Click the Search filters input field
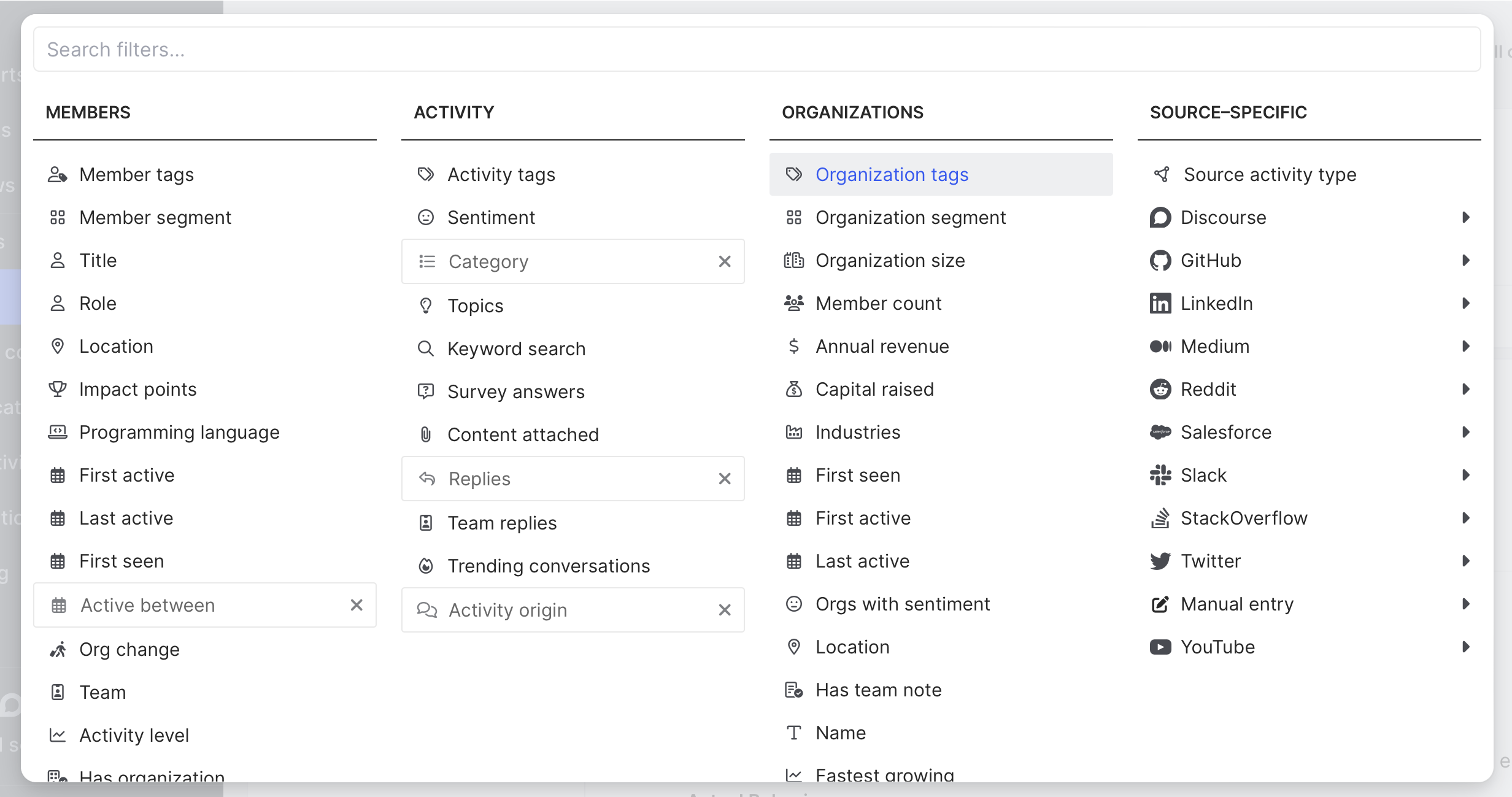 click(756, 50)
